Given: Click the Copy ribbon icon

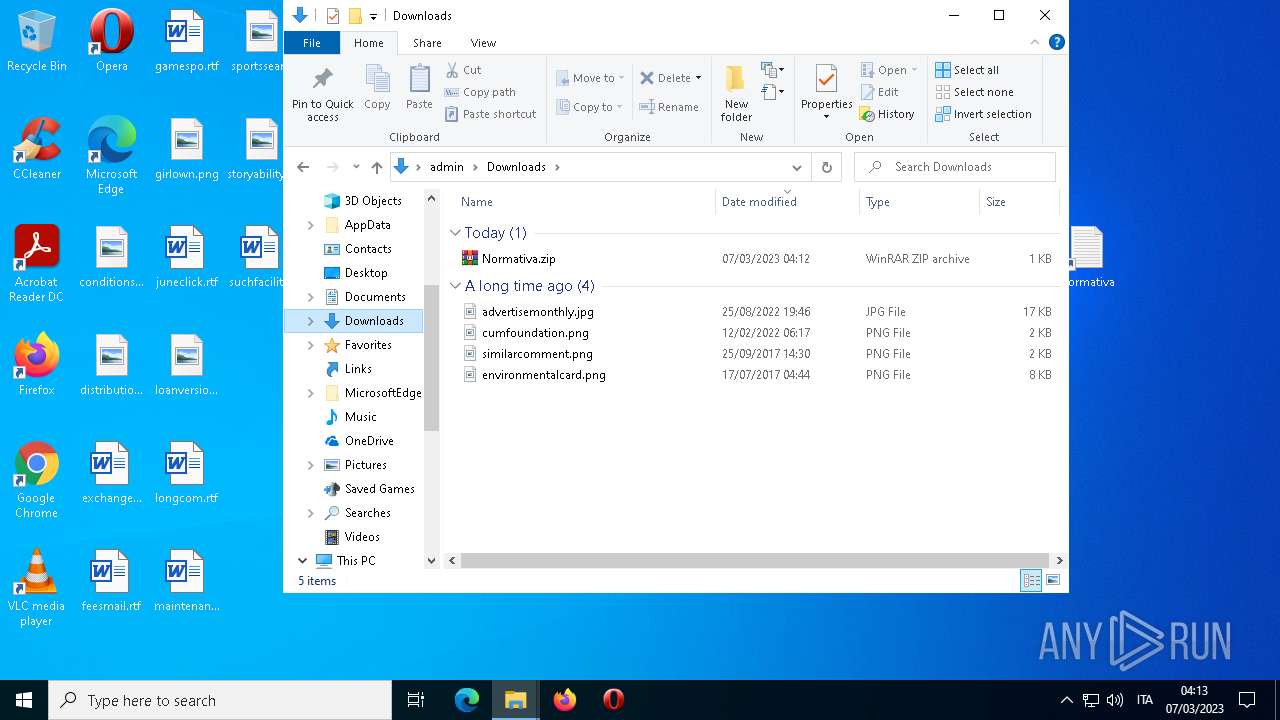Looking at the screenshot, I should [377, 88].
